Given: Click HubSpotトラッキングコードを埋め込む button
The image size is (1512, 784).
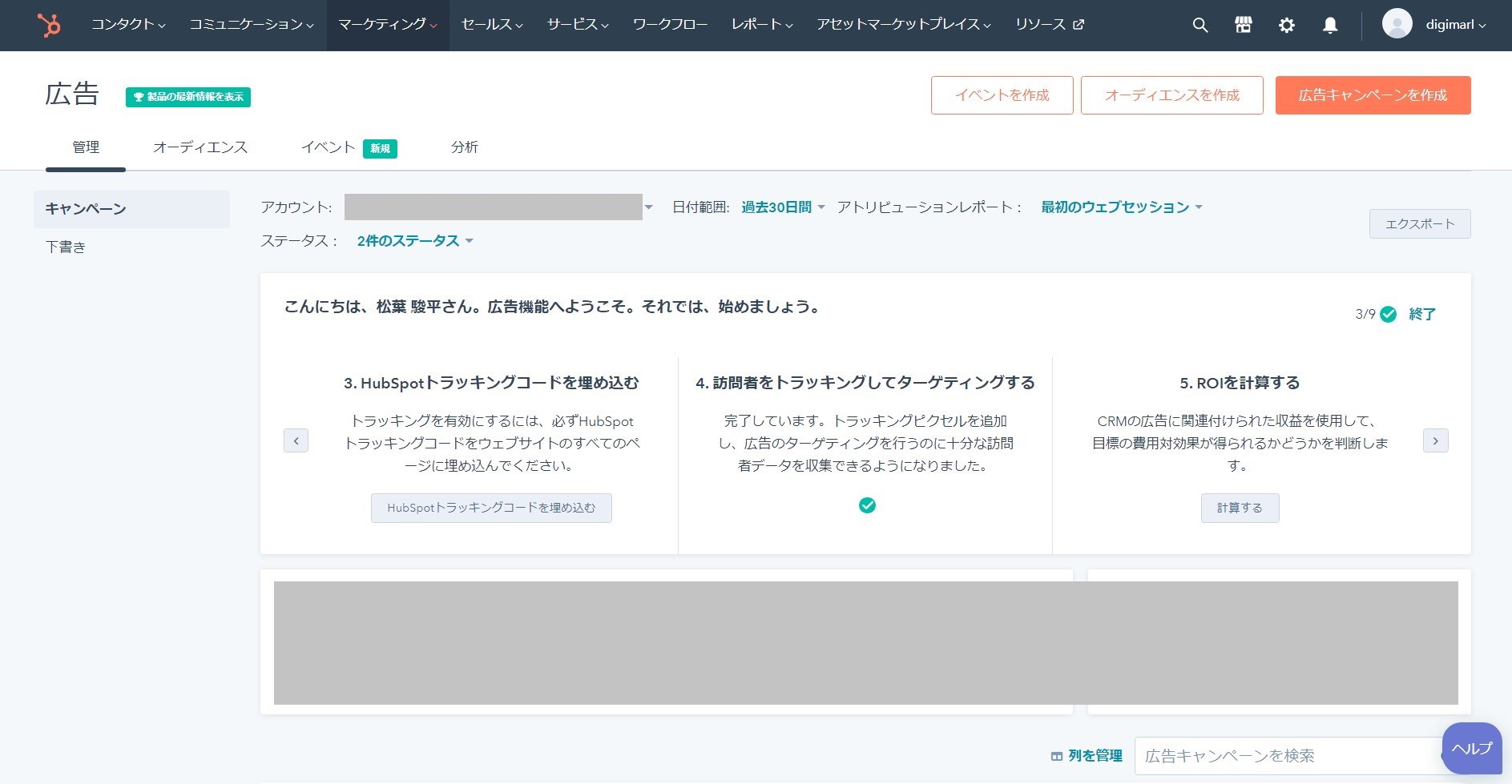Looking at the screenshot, I should point(491,508).
